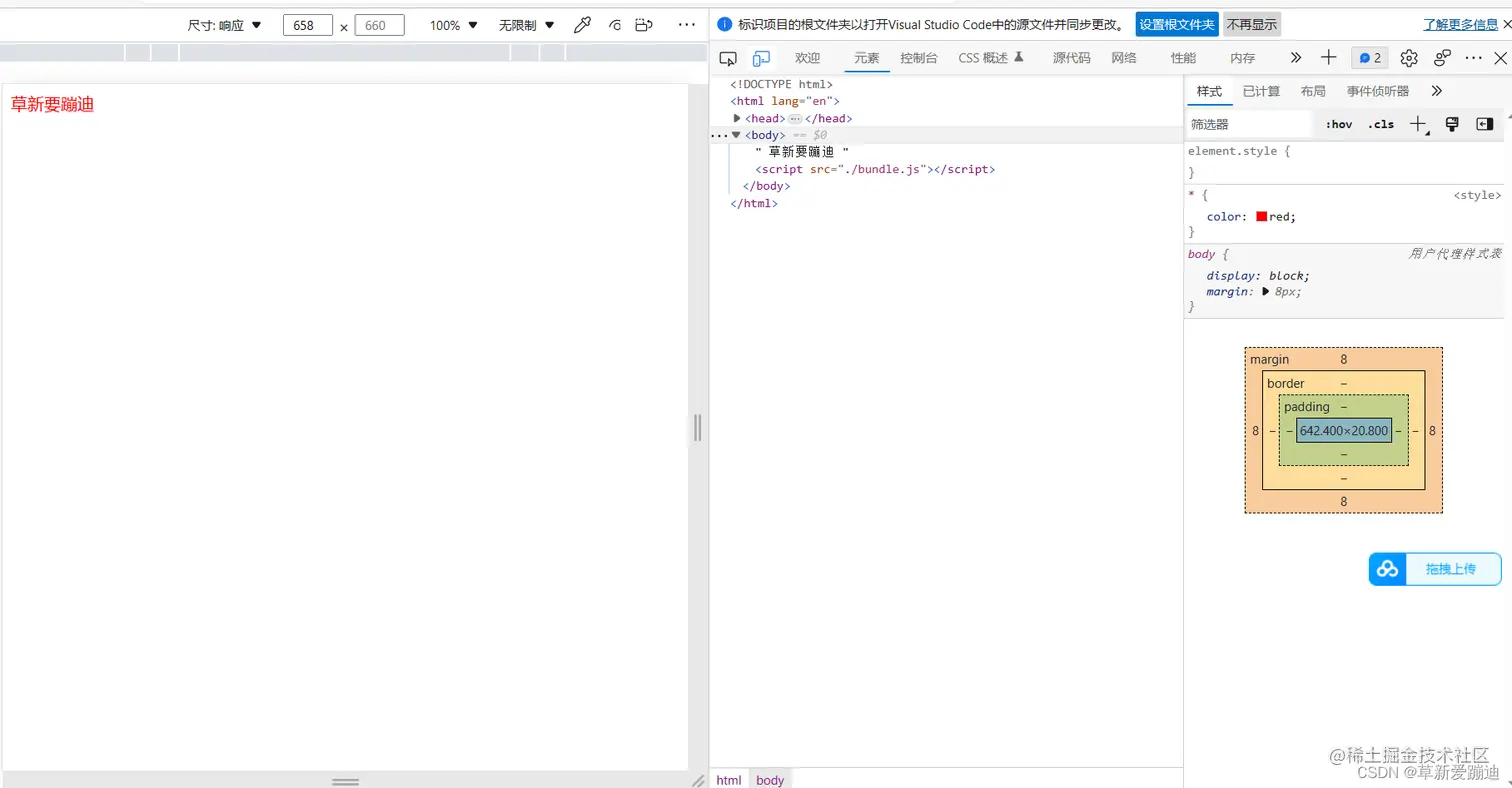Click three dots left of body row

click(719, 135)
